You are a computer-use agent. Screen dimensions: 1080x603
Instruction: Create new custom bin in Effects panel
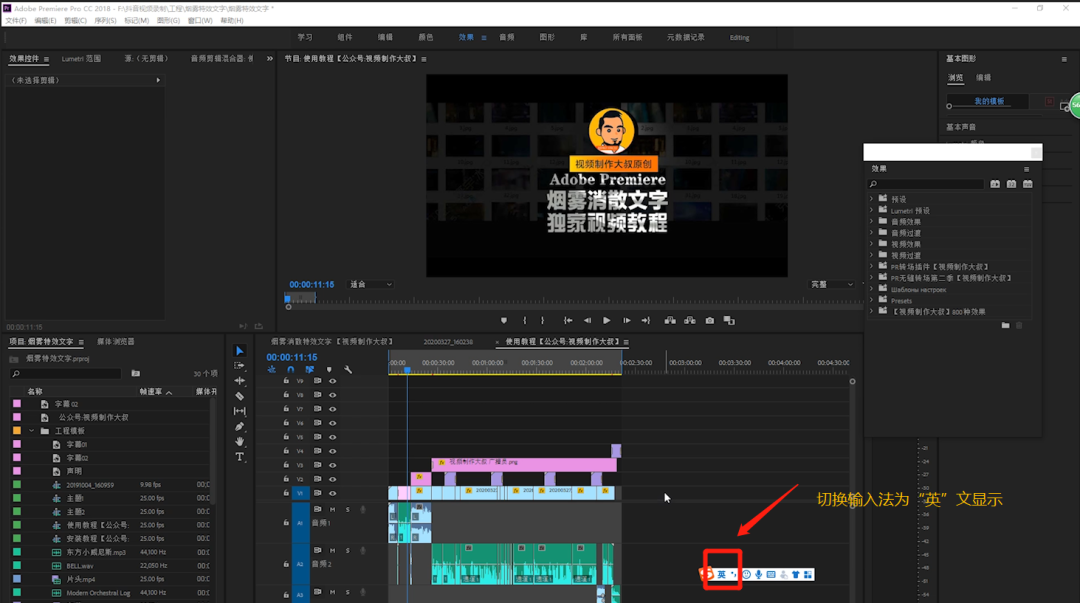click(x=1006, y=325)
